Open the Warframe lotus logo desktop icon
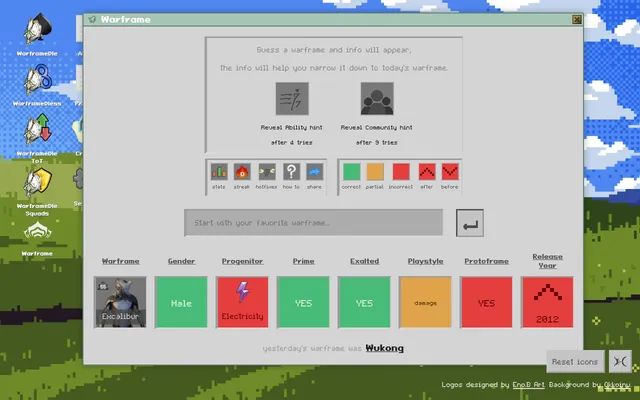The image size is (640, 400). [x=37, y=231]
